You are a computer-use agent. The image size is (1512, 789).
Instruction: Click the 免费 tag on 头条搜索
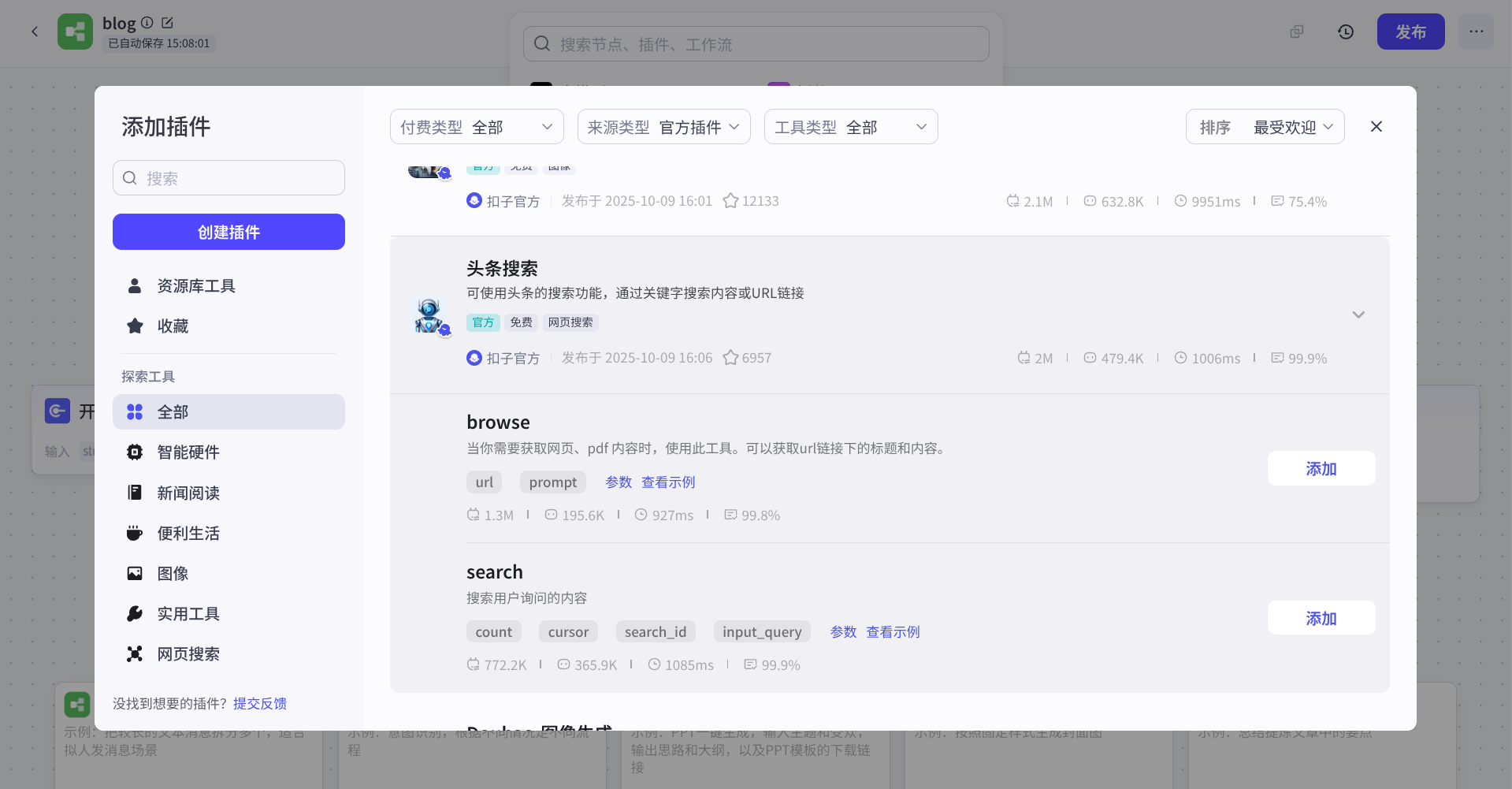pyautogui.click(x=521, y=322)
